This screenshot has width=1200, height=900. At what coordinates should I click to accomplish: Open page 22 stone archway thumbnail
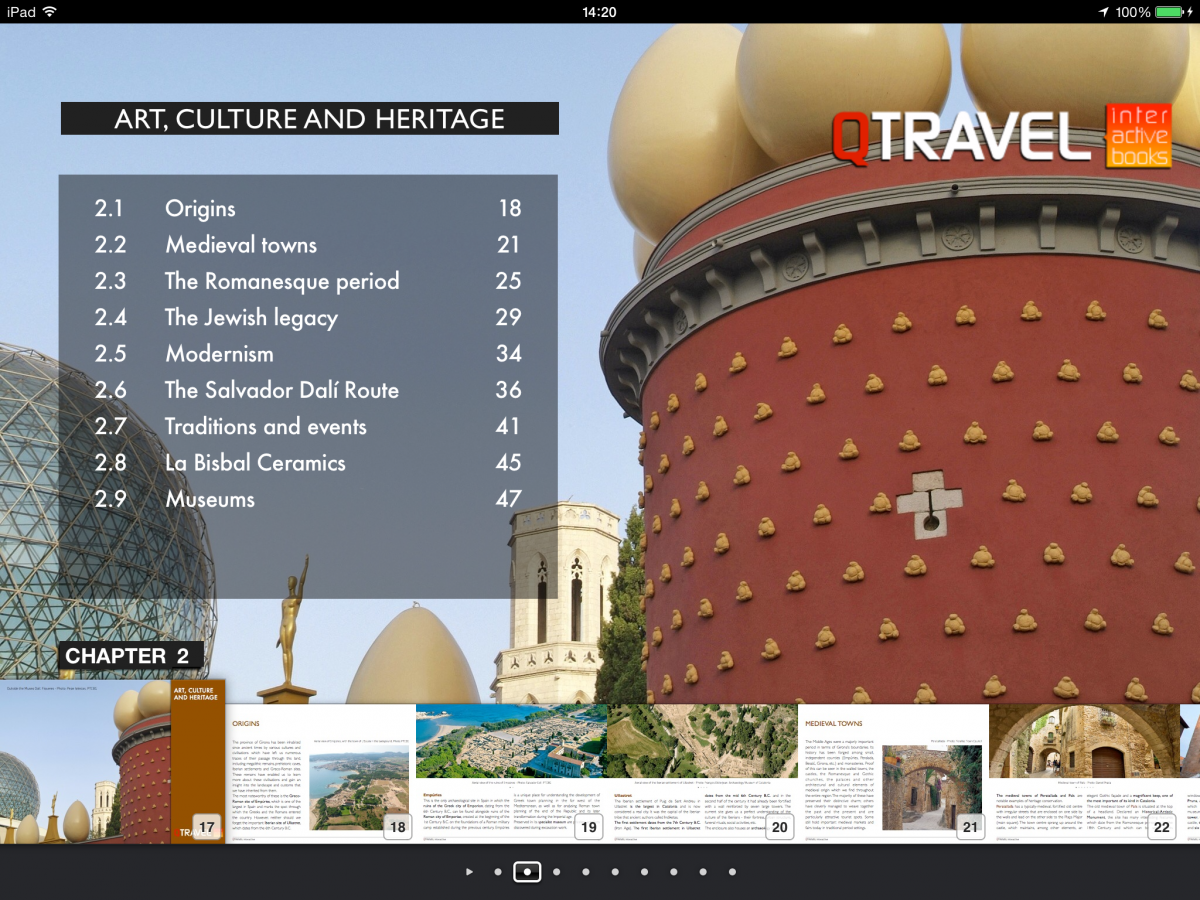tap(1084, 773)
